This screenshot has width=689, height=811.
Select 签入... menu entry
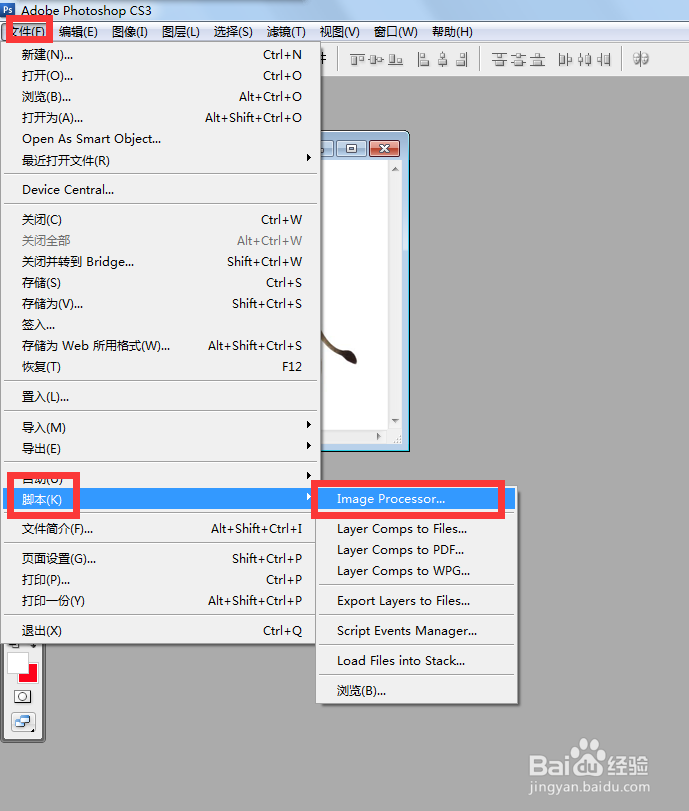tap(161, 325)
